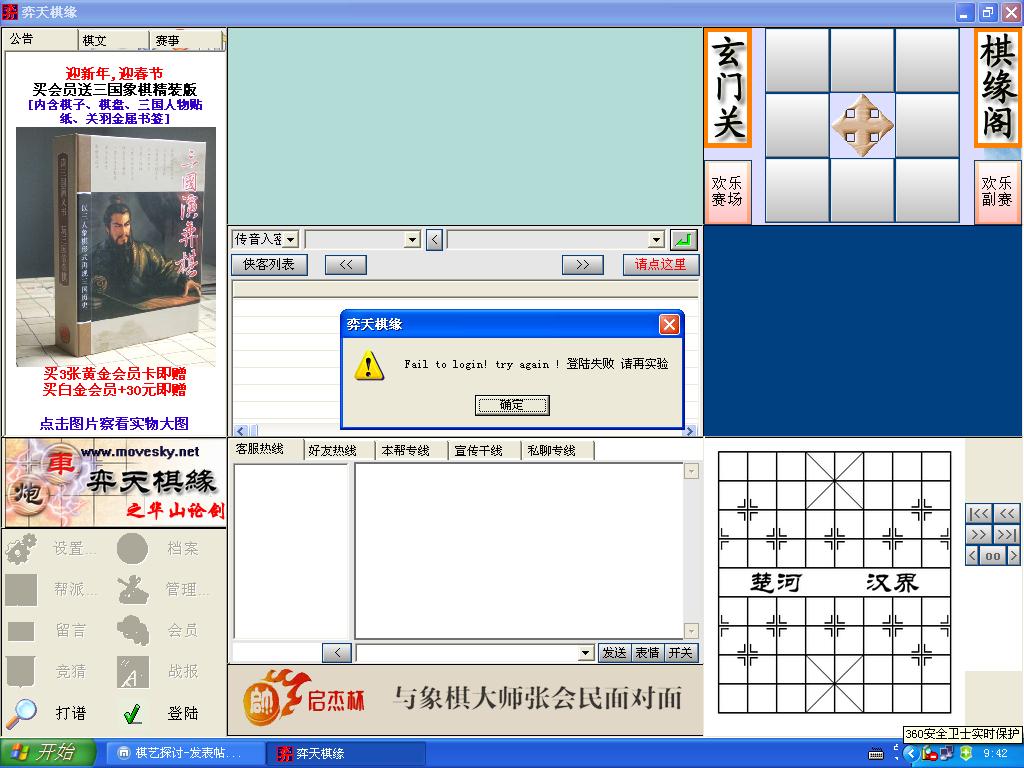This screenshot has height=768, width=1024.
Task: Open the Windows 开始 Start button
Action: pos(48,753)
